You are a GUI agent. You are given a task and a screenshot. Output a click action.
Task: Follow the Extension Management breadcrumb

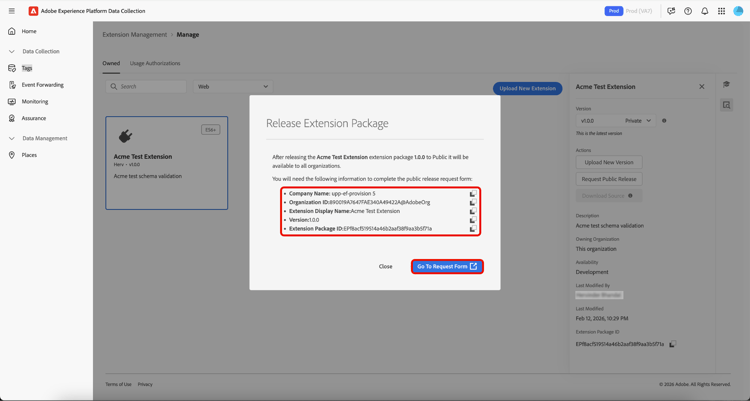coord(134,34)
